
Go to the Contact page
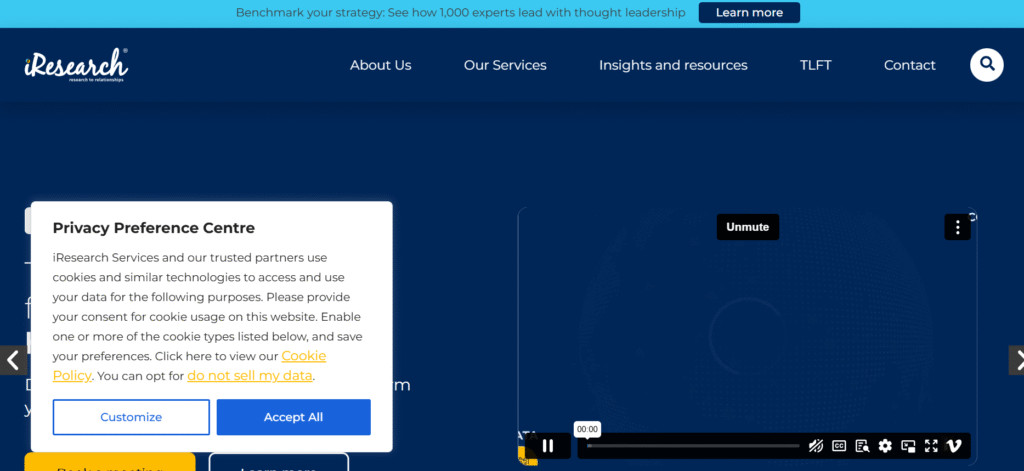[x=910, y=65]
